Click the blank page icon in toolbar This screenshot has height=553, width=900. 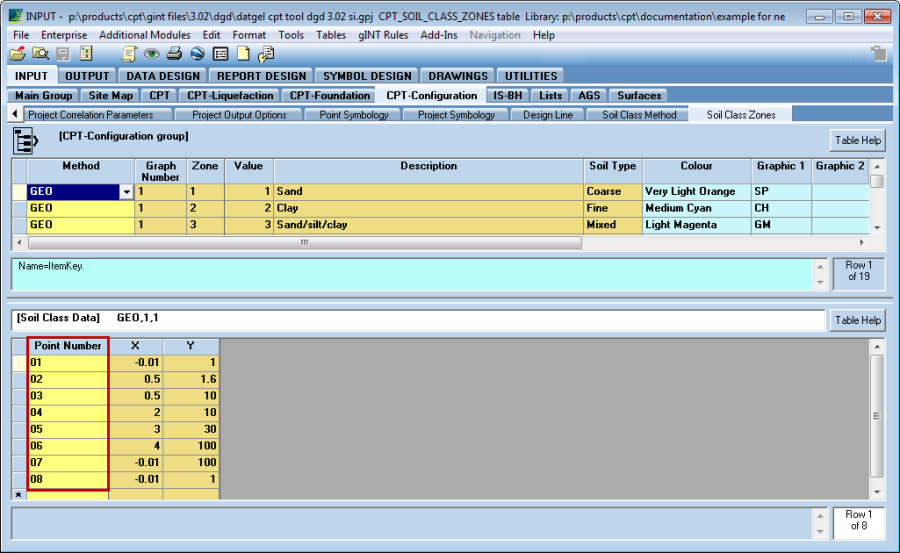[243, 54]
